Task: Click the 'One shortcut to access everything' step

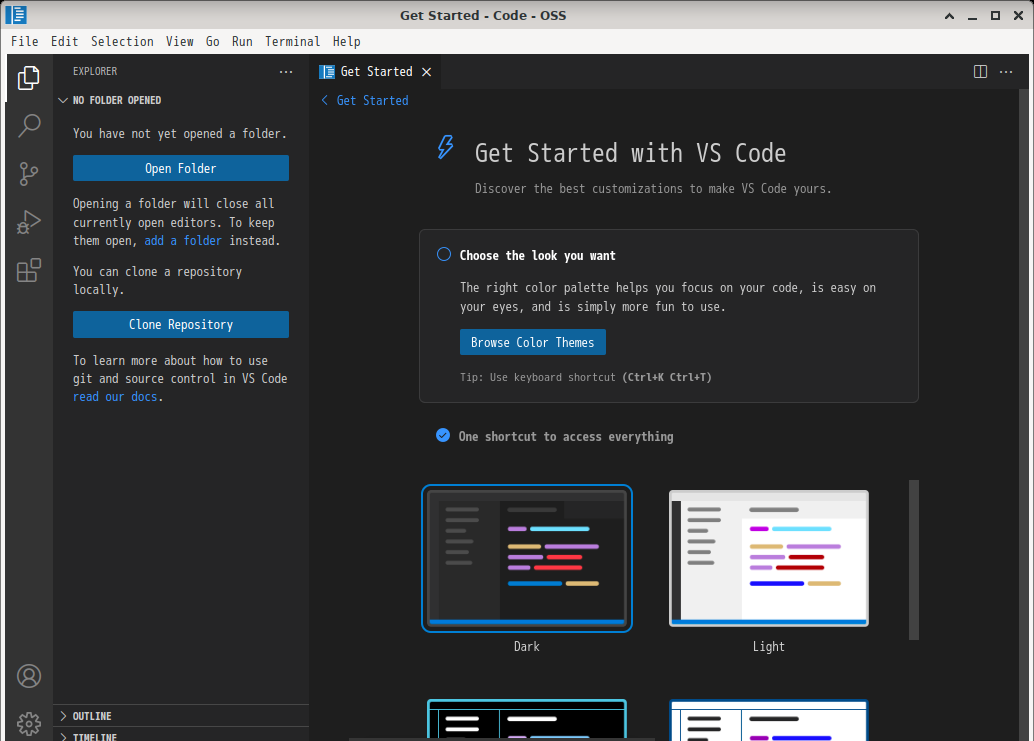Action: 566,436
